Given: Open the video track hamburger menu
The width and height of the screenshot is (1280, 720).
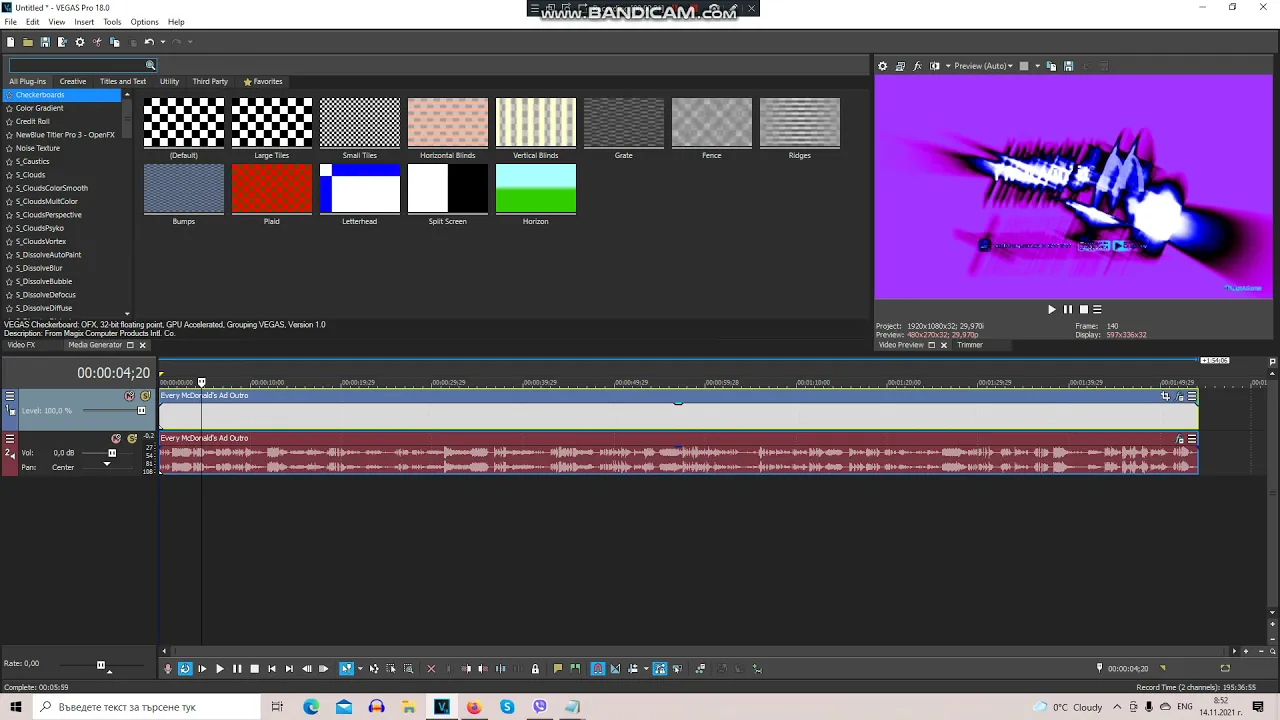Looking at the screenshot, I should click(x=10, y=396).
